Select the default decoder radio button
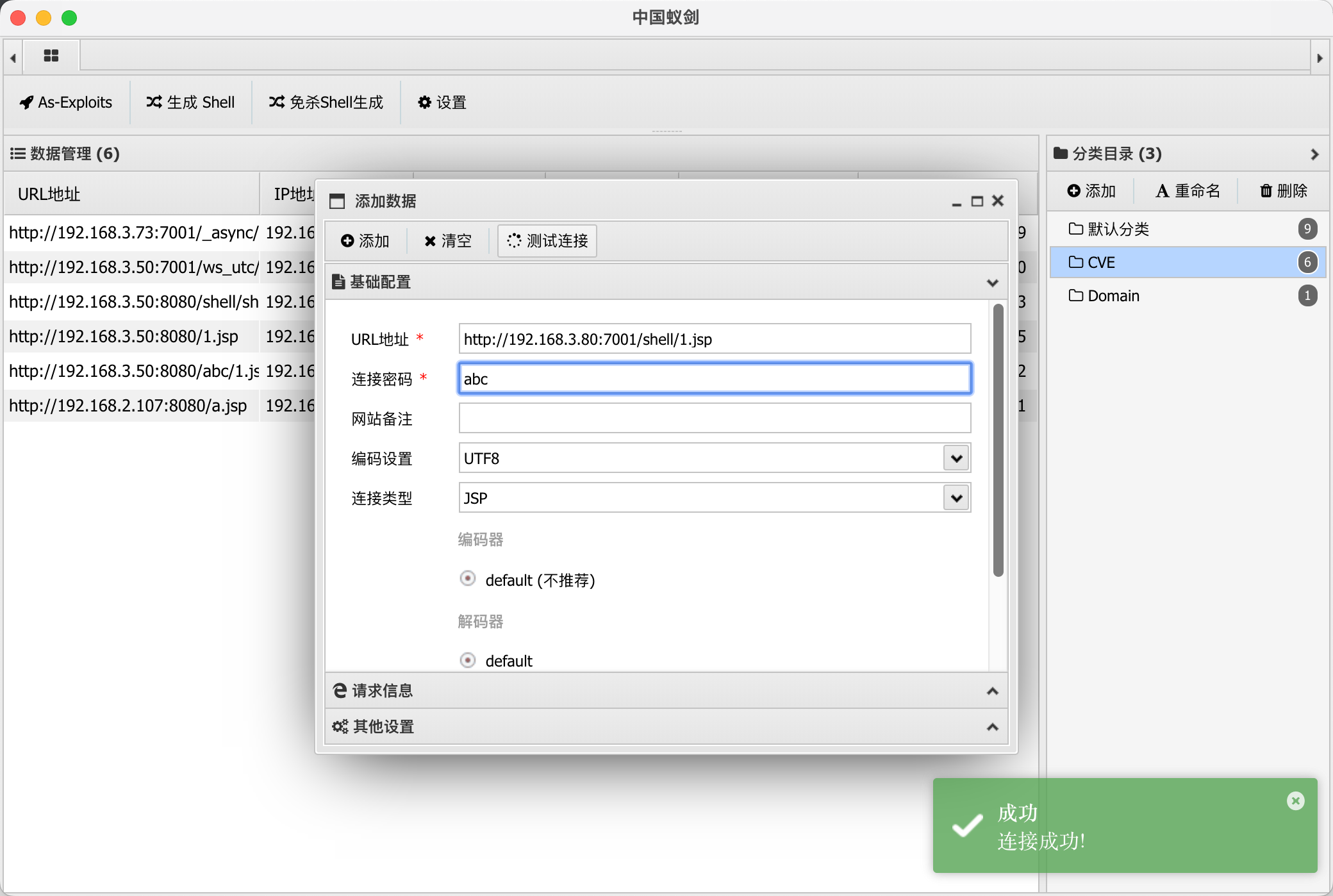This screenshot has height=896, width=1333. [468, 660]
